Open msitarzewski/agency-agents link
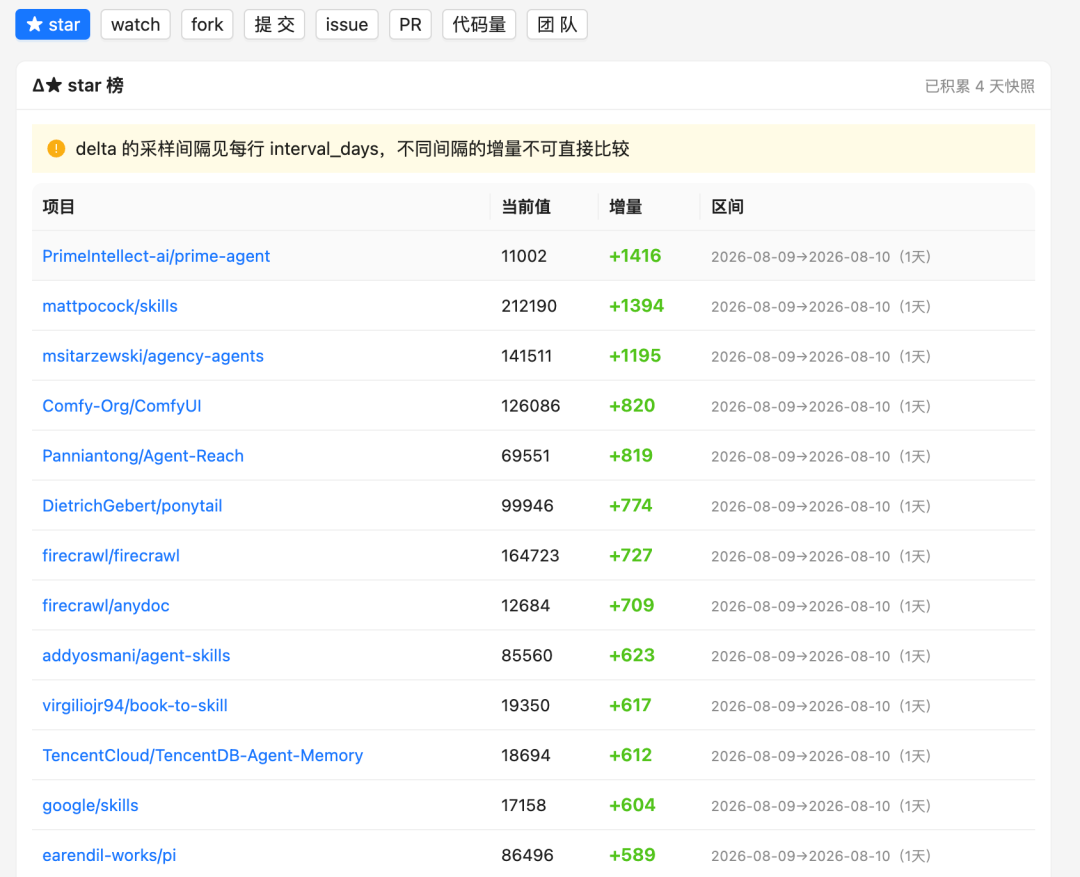Screen dimensions: 1080x877 153,356
